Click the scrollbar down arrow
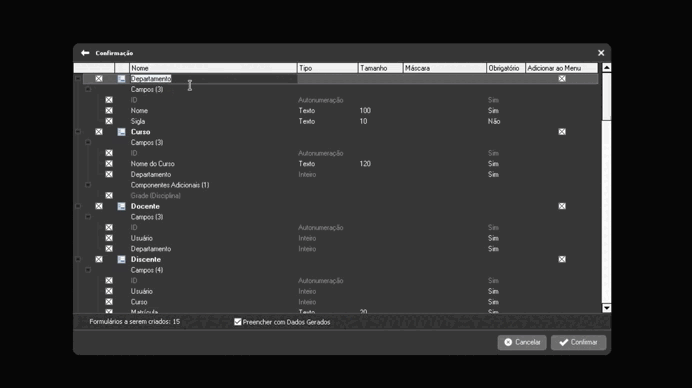The image size is (692, 388). pyautogui.click(x=607, y=308)
